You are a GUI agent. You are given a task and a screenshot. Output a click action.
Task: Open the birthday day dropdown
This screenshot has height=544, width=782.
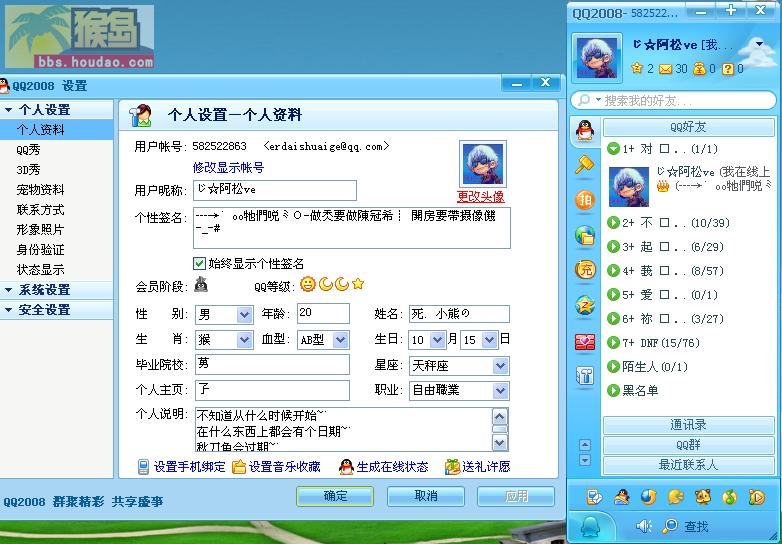(490, 340)
